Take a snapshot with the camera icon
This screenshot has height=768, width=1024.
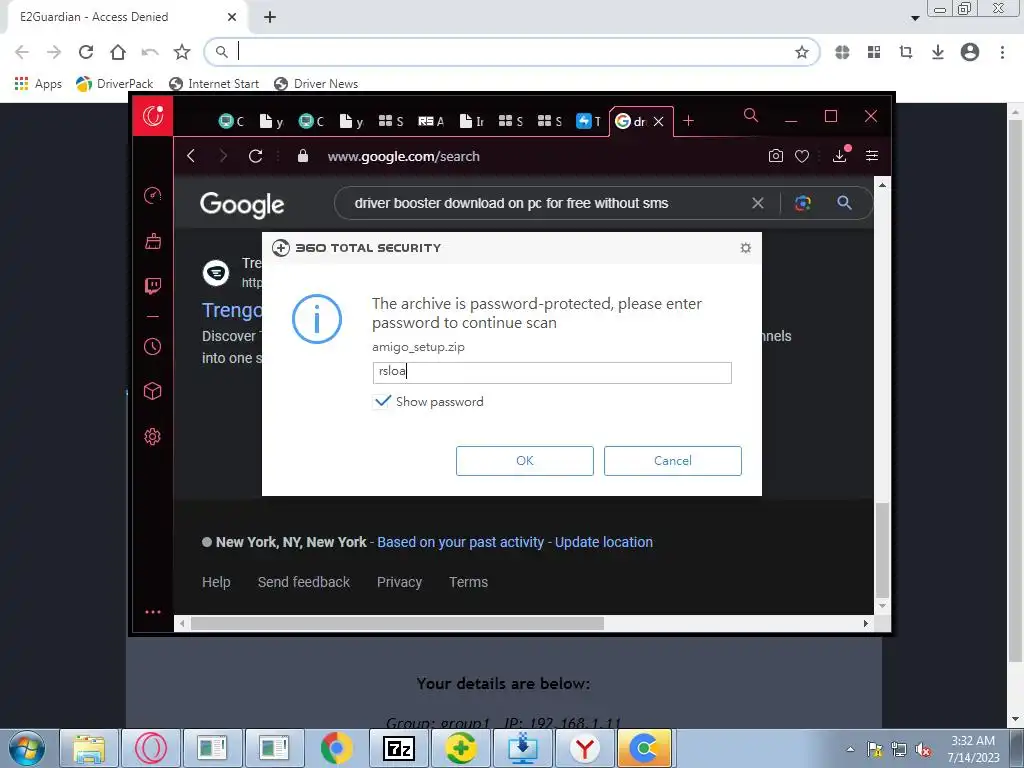point(776,156)
